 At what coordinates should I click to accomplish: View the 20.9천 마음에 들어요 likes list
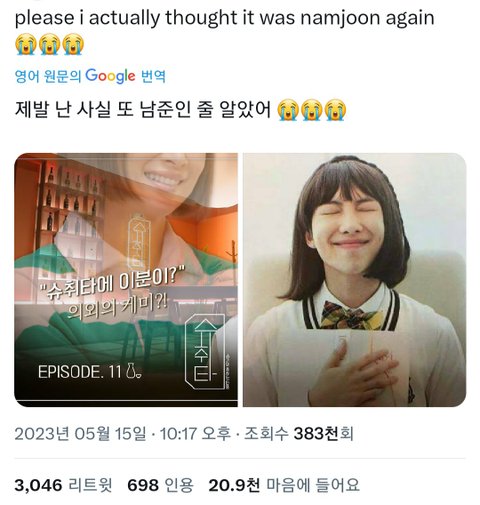pyautogui.click(x=284, y=485)
